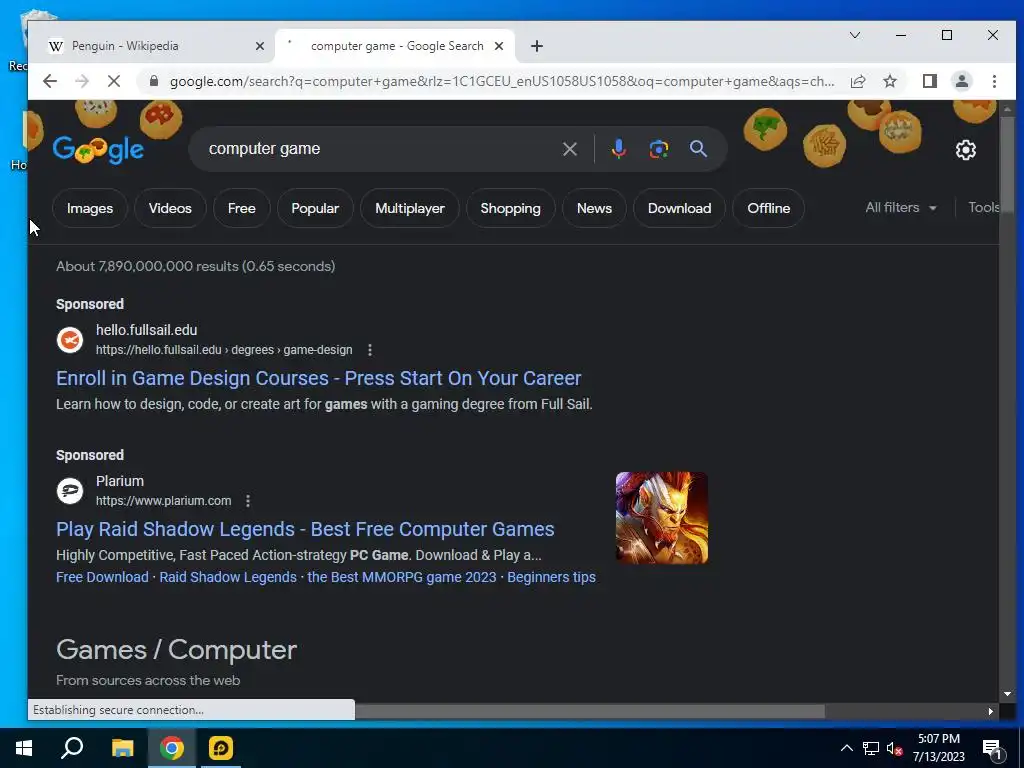
Task: Open the Windows Start menu
Action: [x=24, y=748]
